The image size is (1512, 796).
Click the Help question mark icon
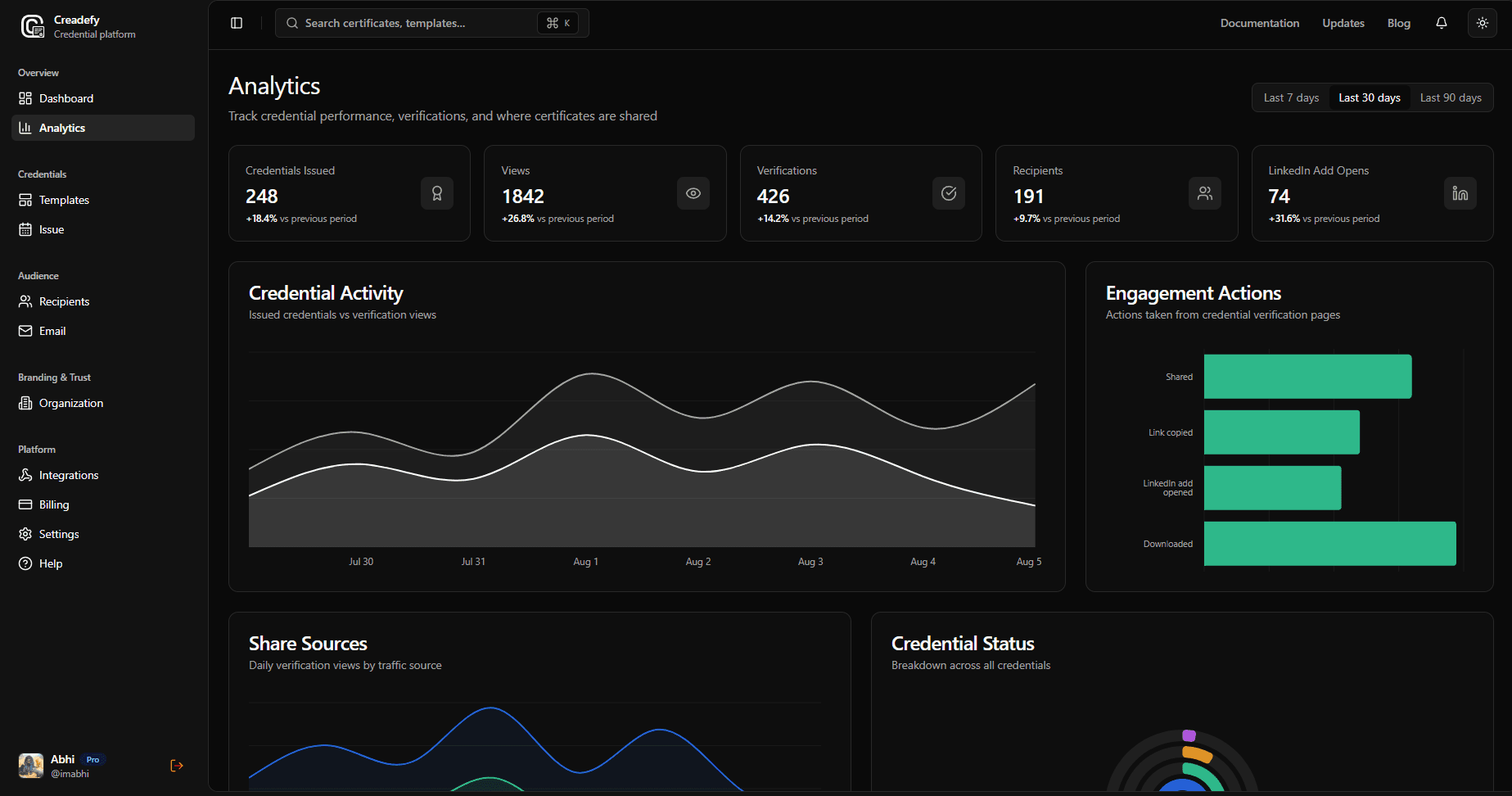coord(25,563)
